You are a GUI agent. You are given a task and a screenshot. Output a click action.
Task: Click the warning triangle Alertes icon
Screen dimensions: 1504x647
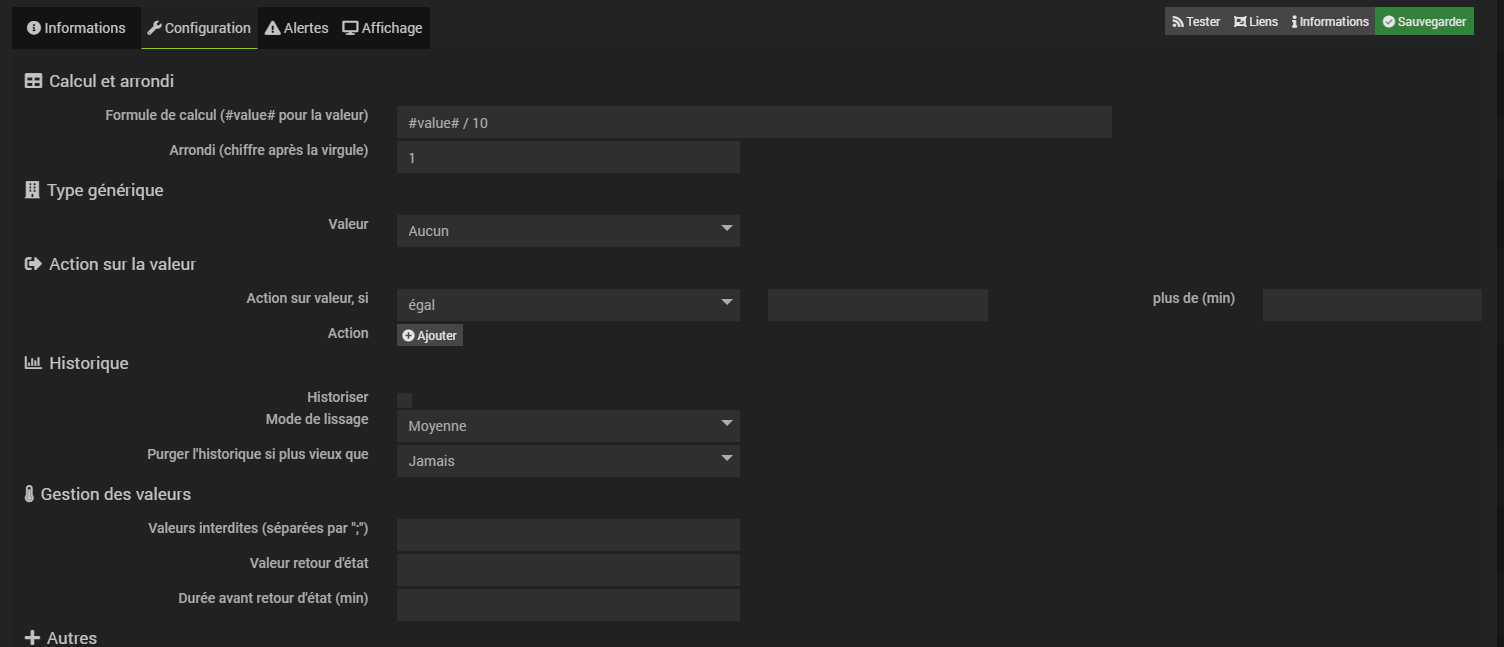pyautogui.click(x=272, y=28)
